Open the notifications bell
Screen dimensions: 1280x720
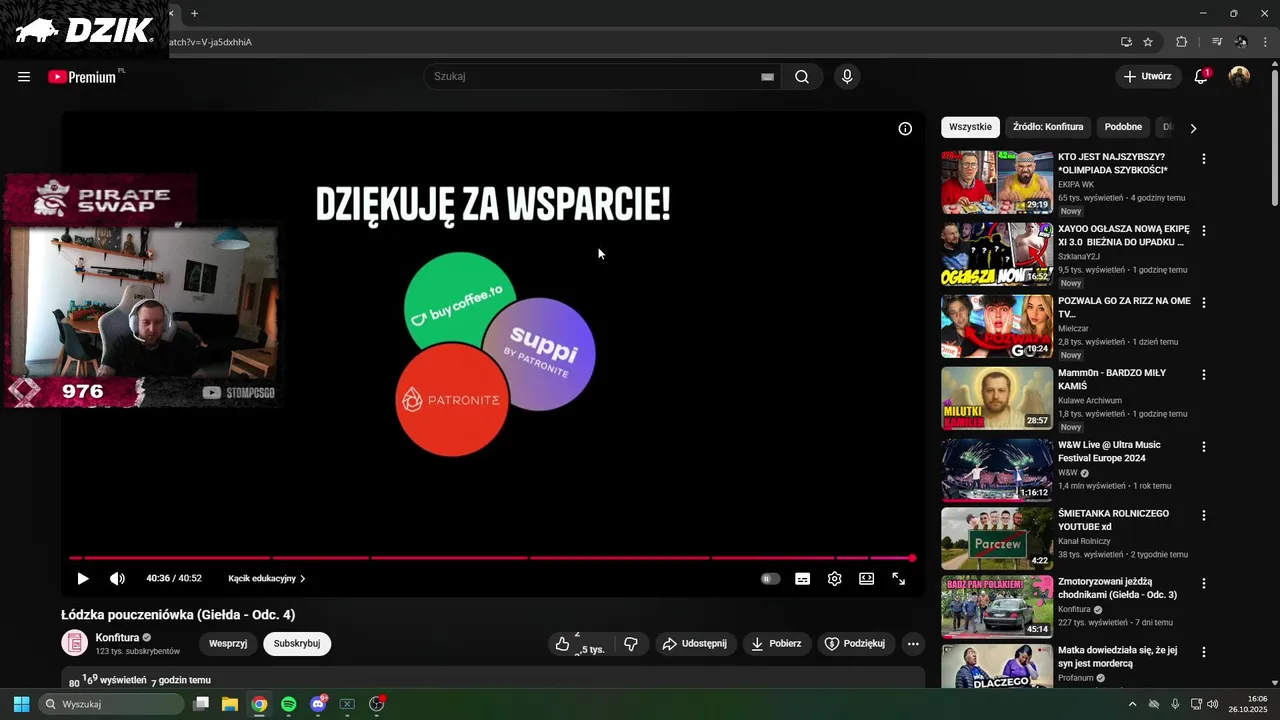tap(1202, 77)
